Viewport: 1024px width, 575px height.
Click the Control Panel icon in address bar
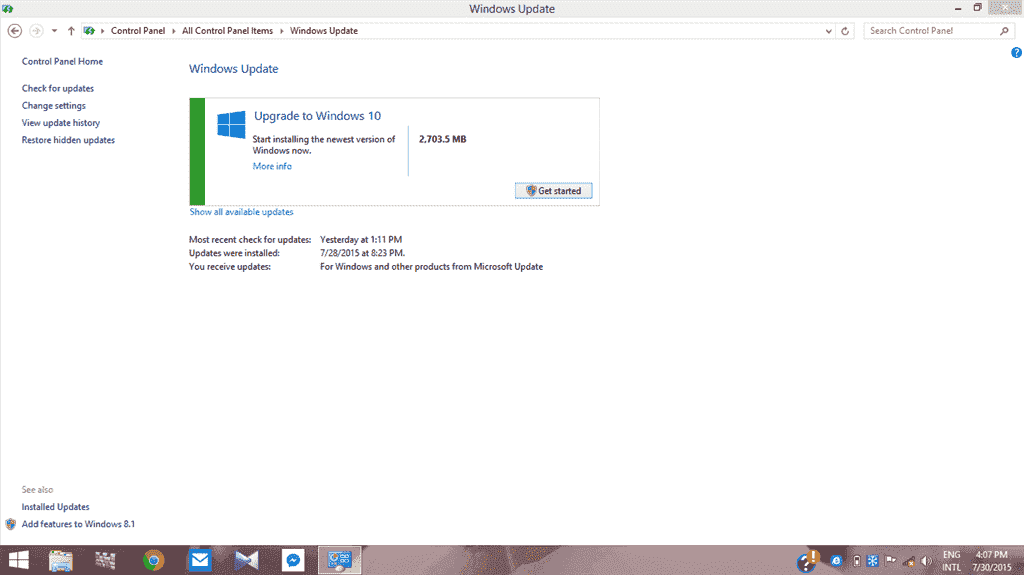[89, 31]
